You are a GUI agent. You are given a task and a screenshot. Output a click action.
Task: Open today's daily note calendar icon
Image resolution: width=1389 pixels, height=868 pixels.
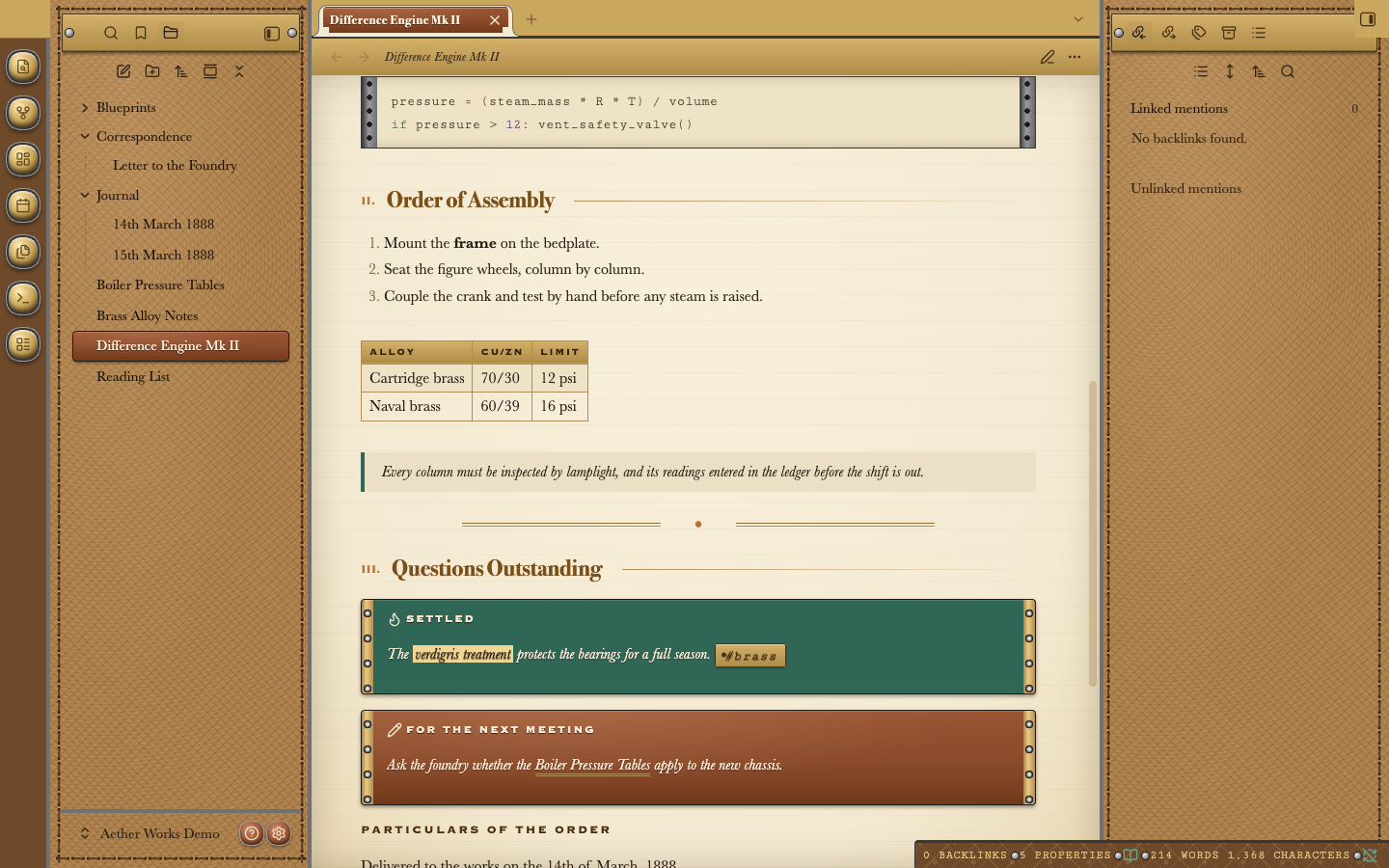pyautogui.click(x=23, y=205)
